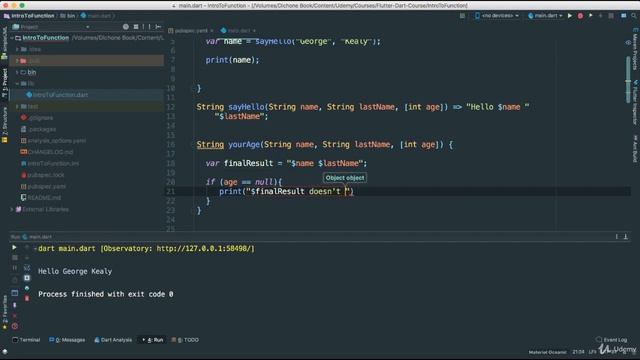Open introToFunction.dart in project tree
Screen dimensions: 640x360
tap(57, 95)
